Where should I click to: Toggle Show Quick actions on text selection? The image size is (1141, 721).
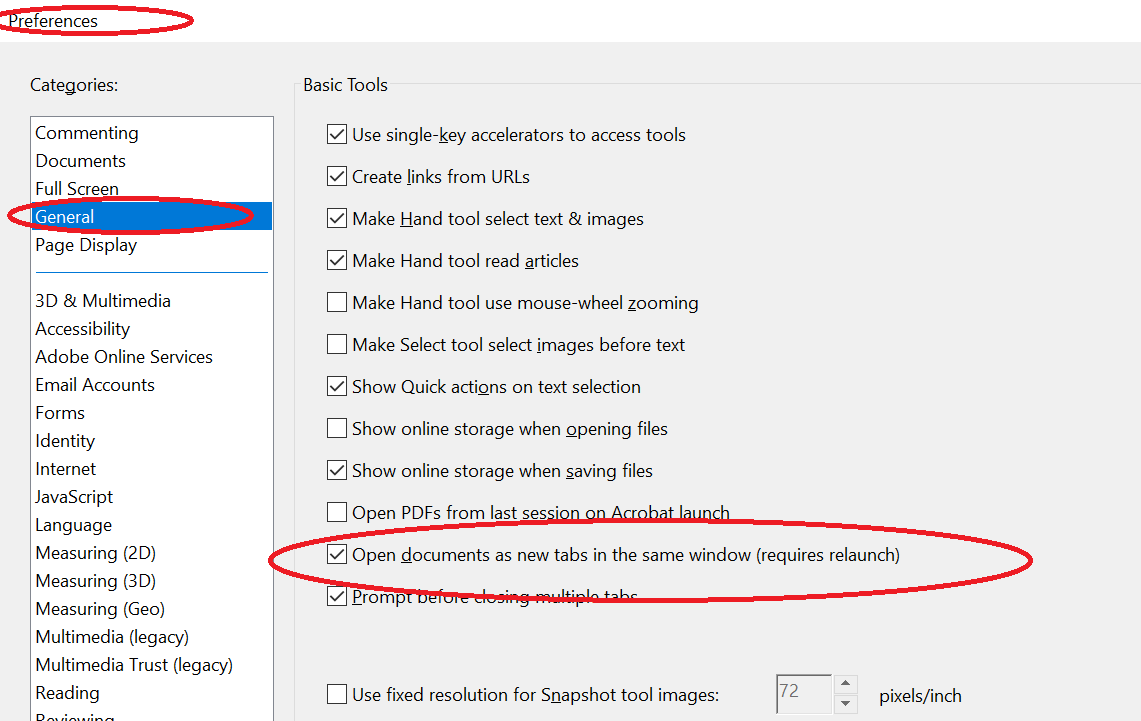337,386
